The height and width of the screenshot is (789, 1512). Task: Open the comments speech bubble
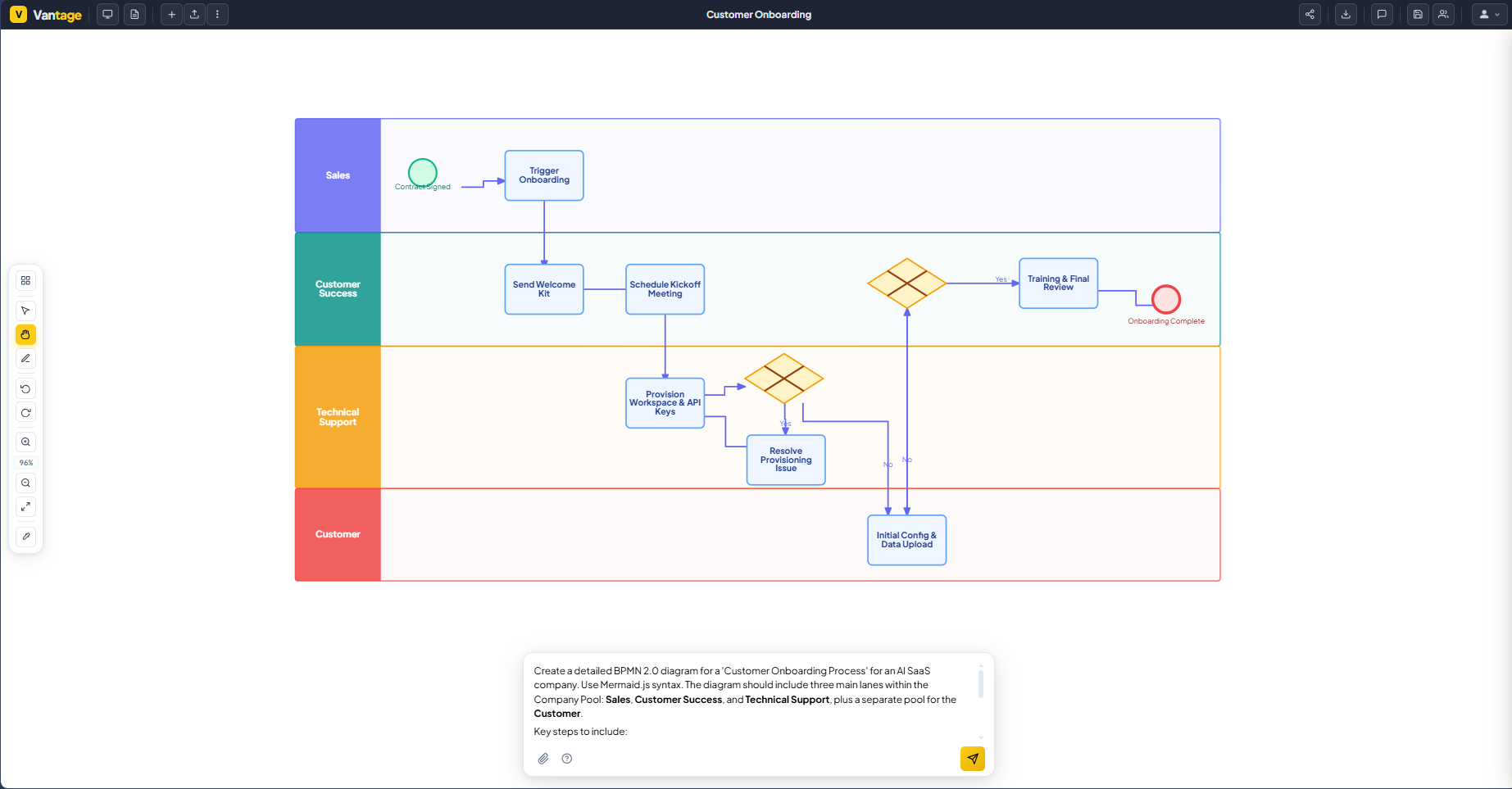(x=1382, y=15)
